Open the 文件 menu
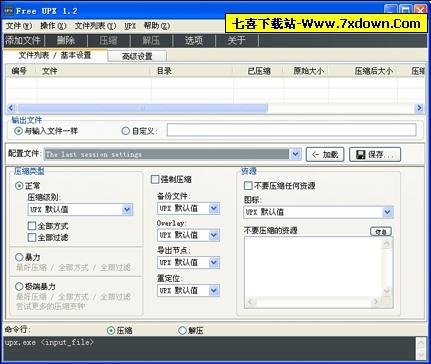This screenshot has height=364, width=431. pyautogui.click(x=19, y=26)
